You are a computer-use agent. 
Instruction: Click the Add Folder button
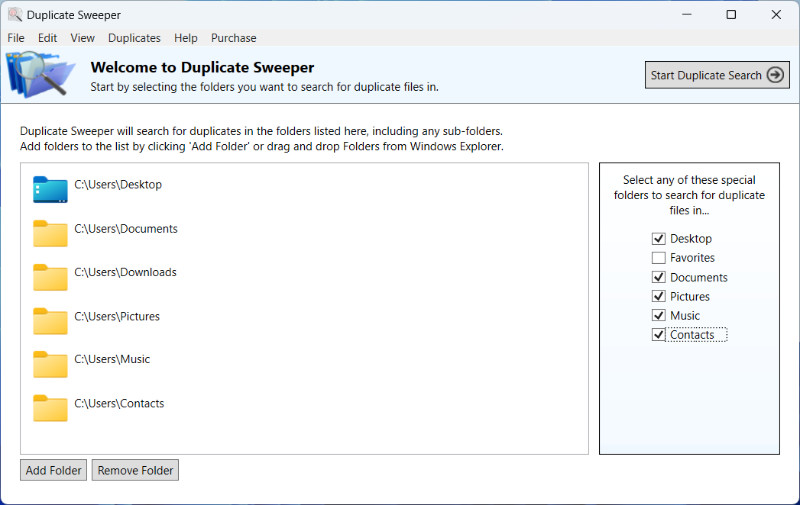click(x=54, y=470)
